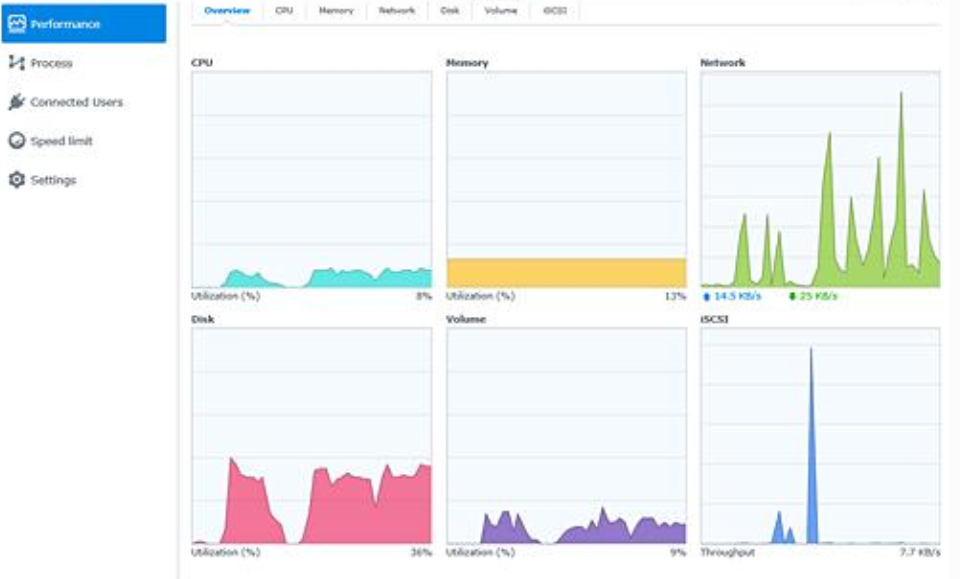Switch to the Disk tab
Image resolution: width=960 pixels, height=579 pixels.
click(450, 10)
